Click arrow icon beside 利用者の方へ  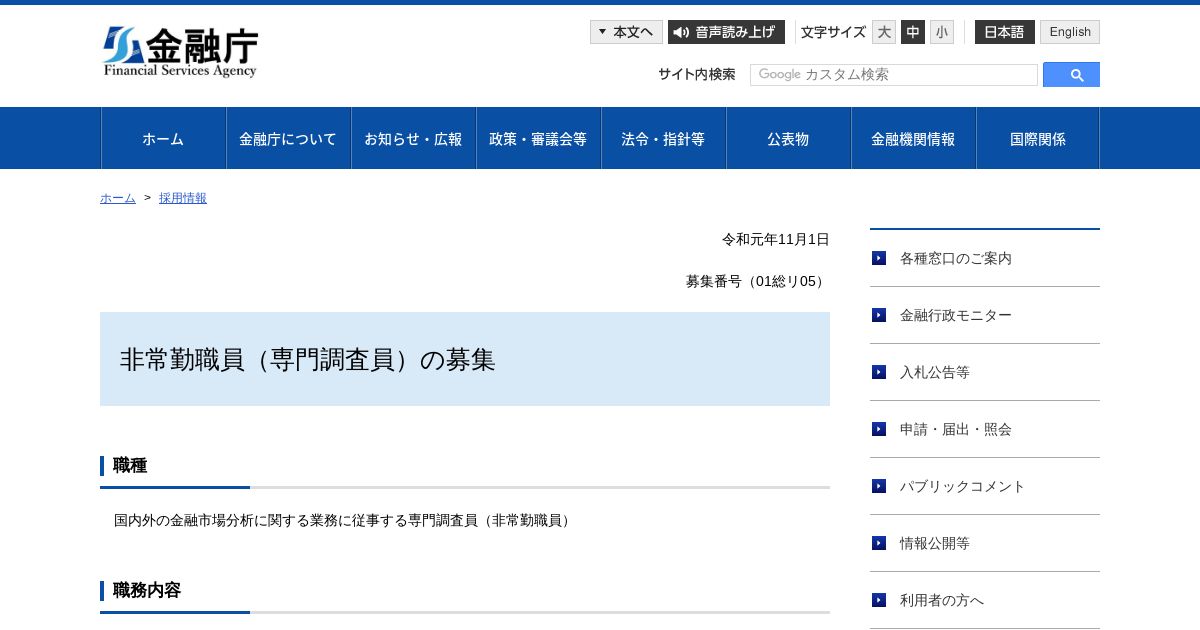pos(879,600)
